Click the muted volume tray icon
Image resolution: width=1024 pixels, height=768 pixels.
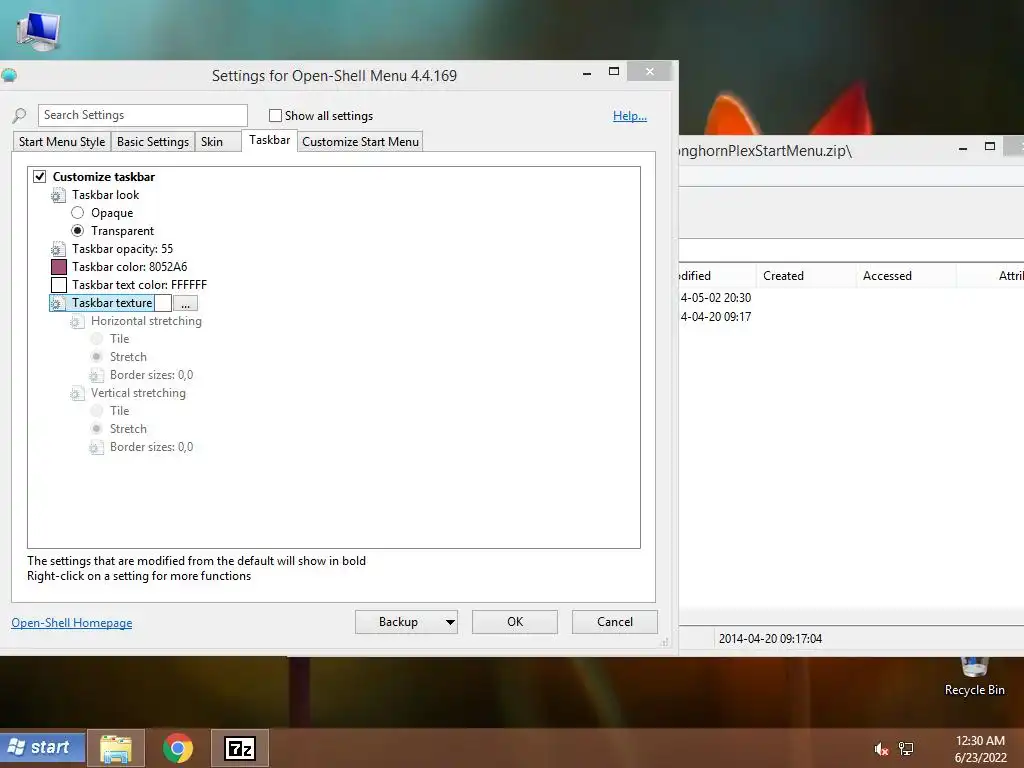[881, 749]
